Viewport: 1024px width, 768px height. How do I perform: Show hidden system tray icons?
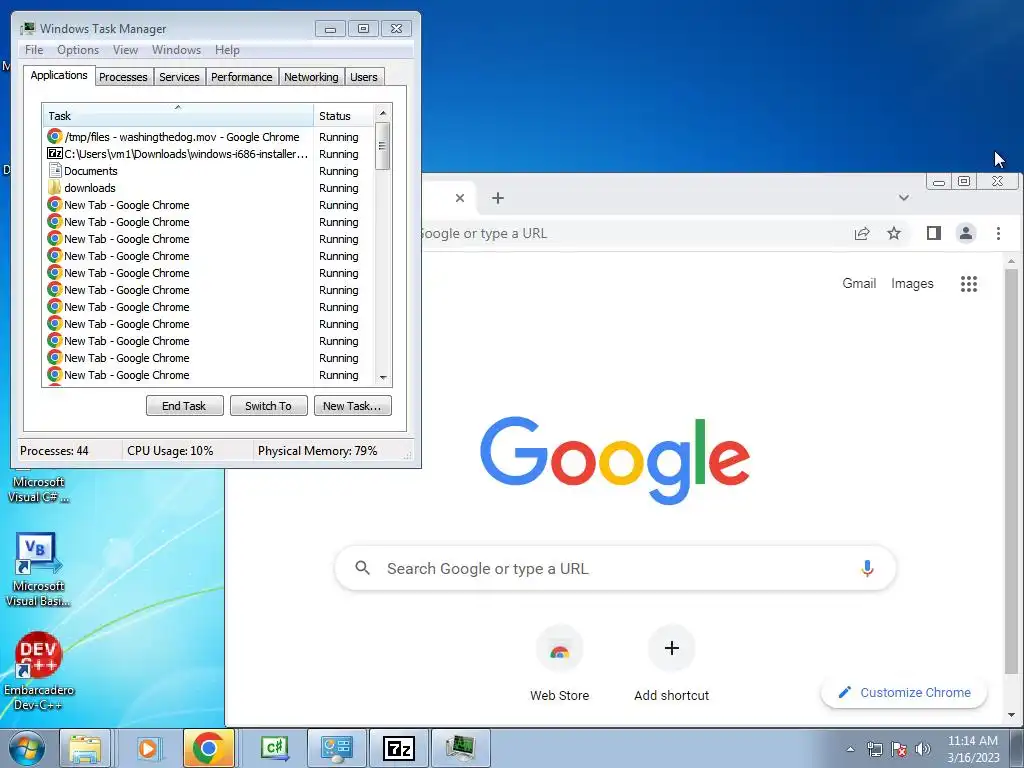point(850,749)
